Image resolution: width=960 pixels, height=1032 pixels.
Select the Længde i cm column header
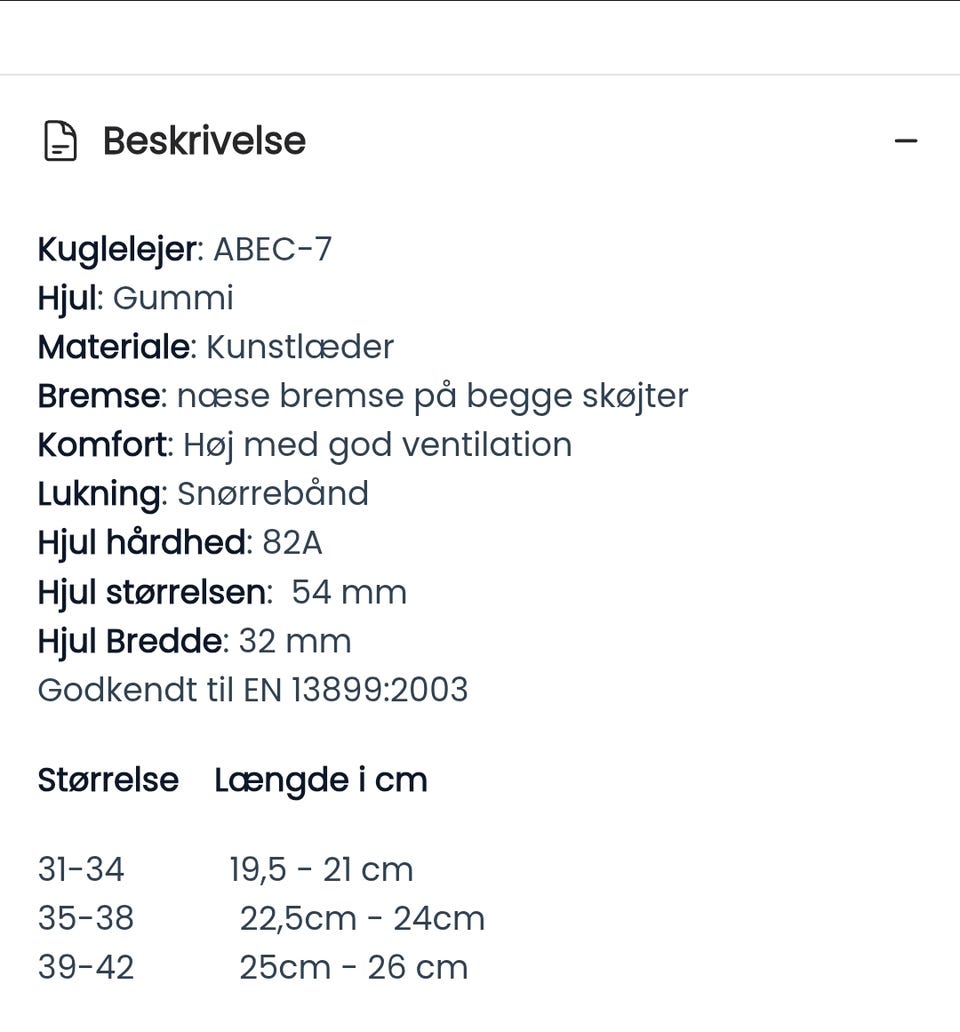pyautogui.click(x=321, y=780)
